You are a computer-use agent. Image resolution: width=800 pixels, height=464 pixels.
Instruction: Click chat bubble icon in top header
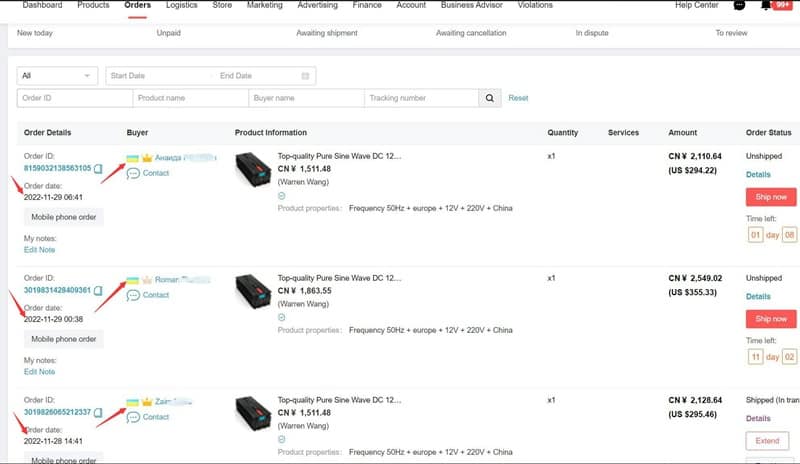point(739,5)
